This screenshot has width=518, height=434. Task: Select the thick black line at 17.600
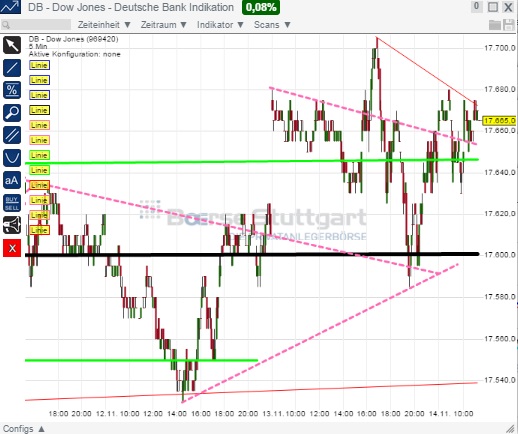coord(252,255)
